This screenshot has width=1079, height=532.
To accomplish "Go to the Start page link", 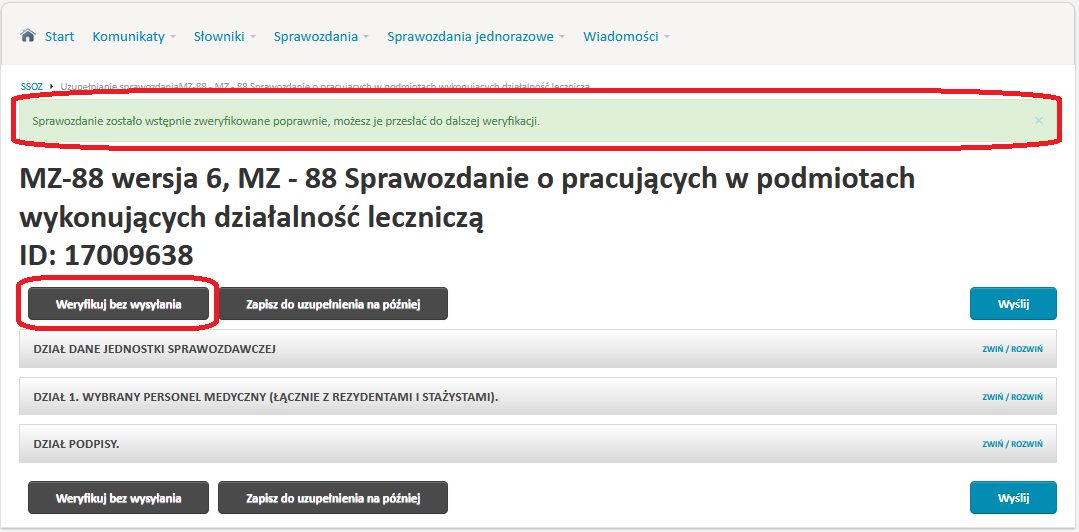I will pos(59,36).
